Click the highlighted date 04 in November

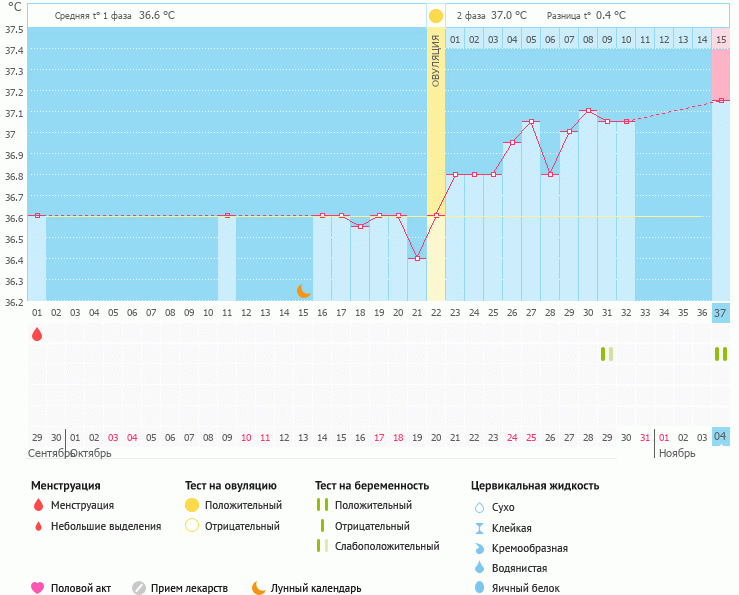coord(720,437)
